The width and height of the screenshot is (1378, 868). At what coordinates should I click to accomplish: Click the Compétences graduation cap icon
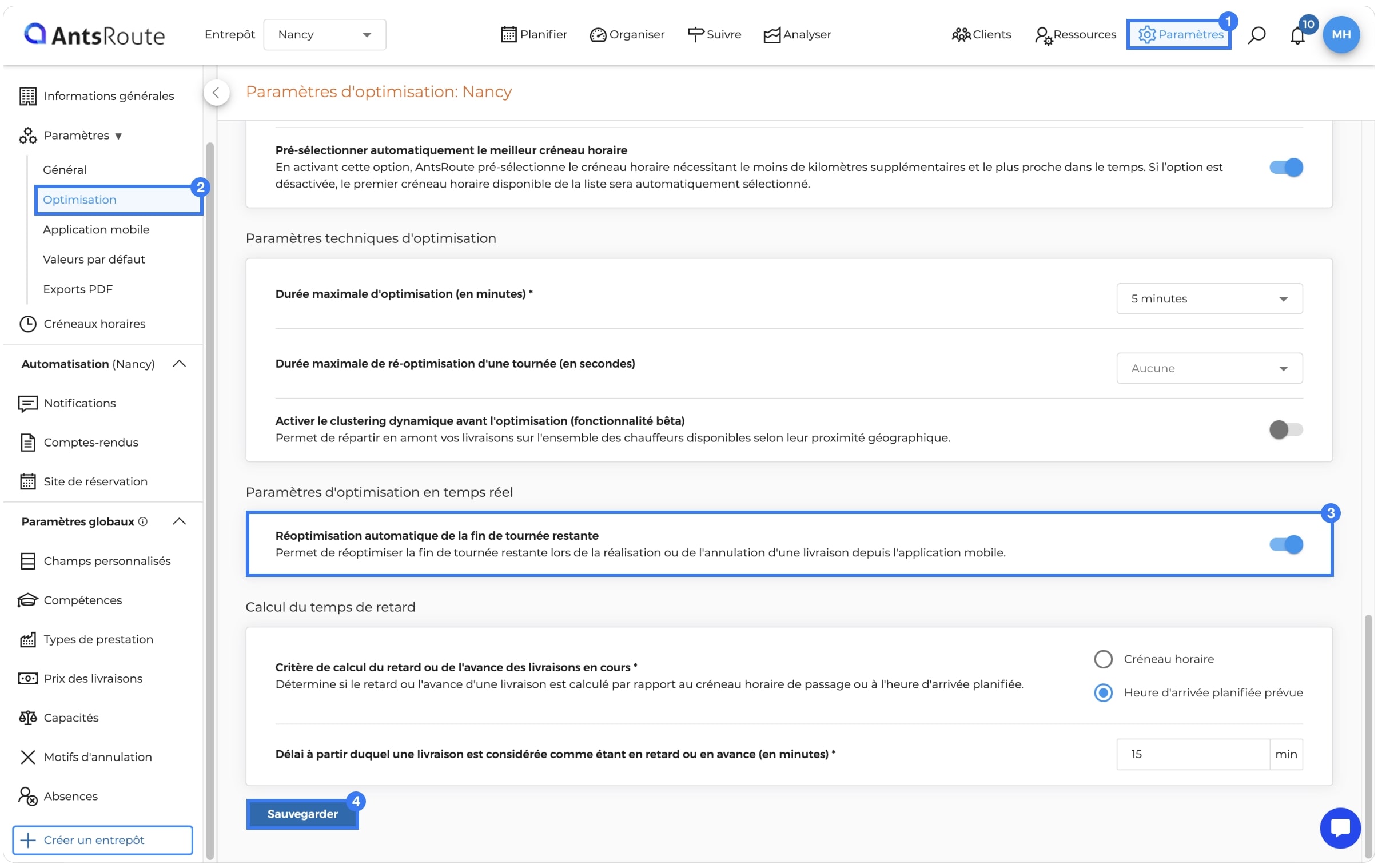[27, 600]
